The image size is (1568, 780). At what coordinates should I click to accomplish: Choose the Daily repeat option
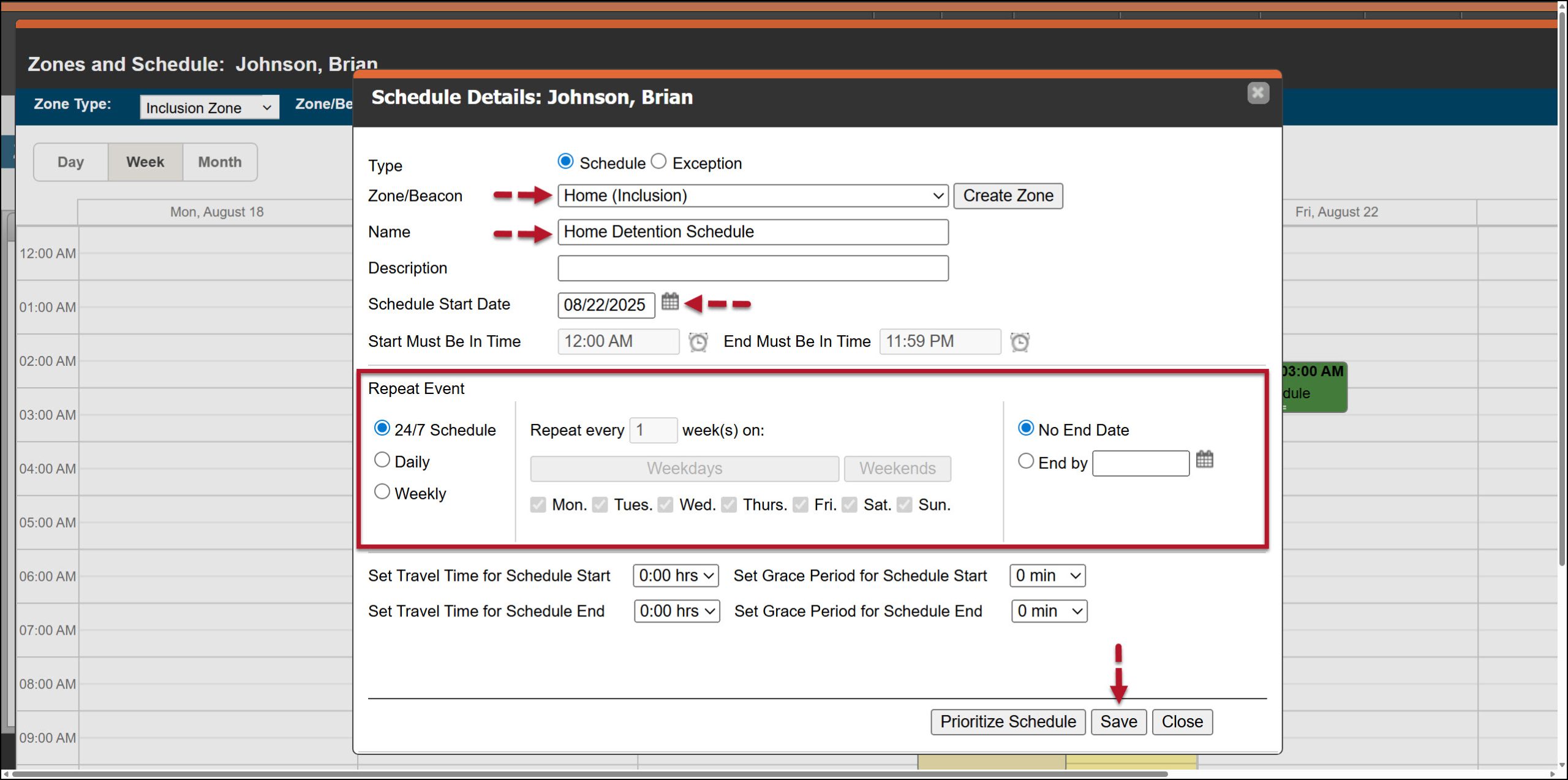(382, 460)
